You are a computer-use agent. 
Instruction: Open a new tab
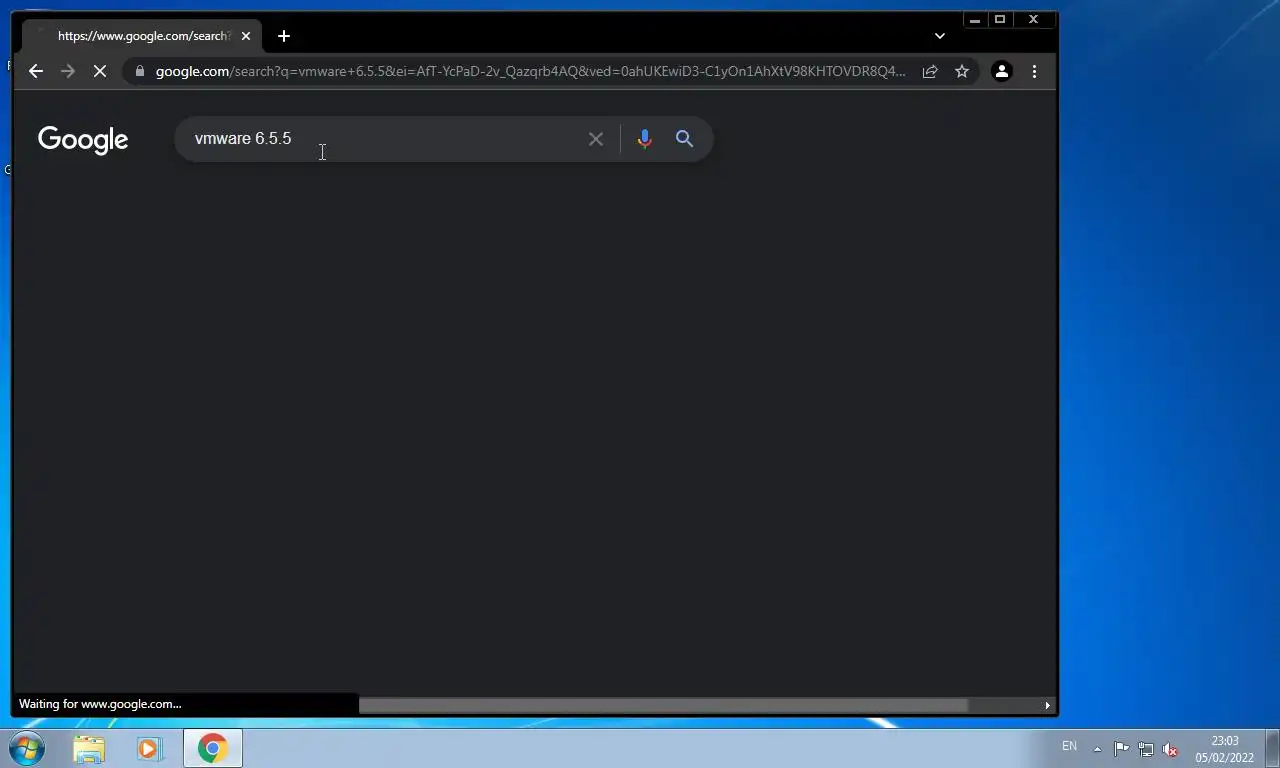(284, 36)
